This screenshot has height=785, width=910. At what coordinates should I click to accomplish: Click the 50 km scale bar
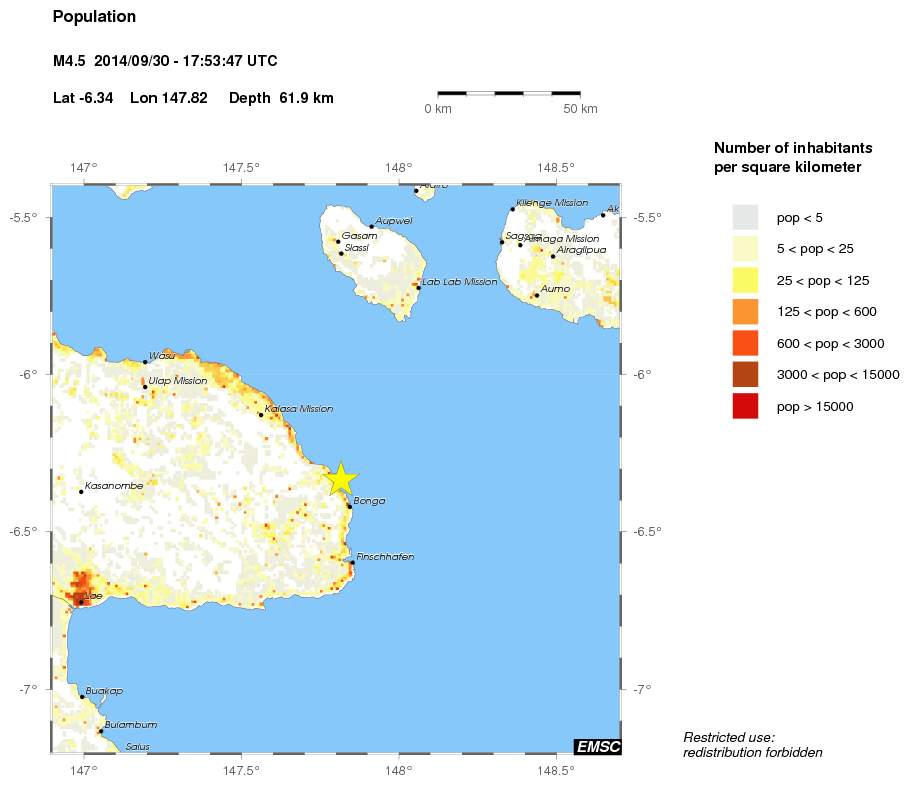click(x=509, y=93)
